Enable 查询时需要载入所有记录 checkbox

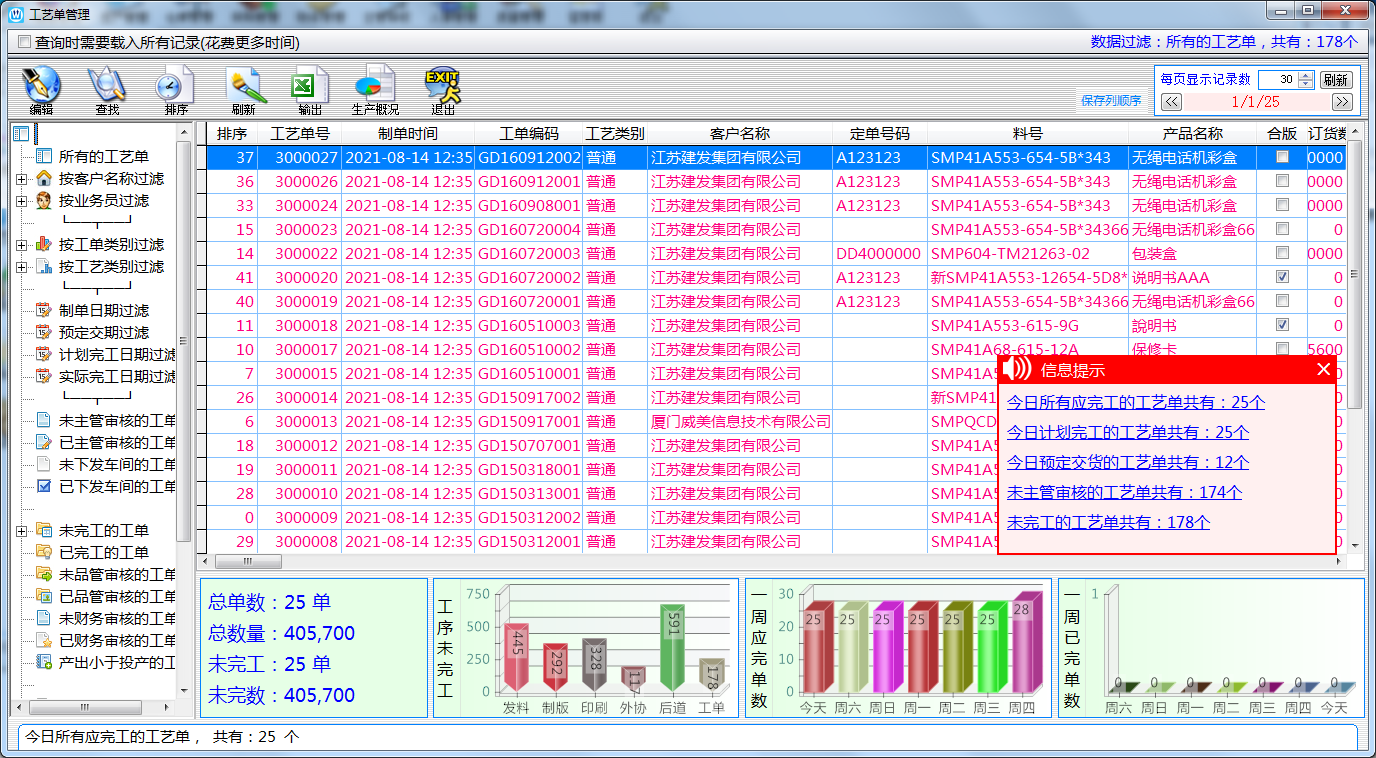pos(25,42)
